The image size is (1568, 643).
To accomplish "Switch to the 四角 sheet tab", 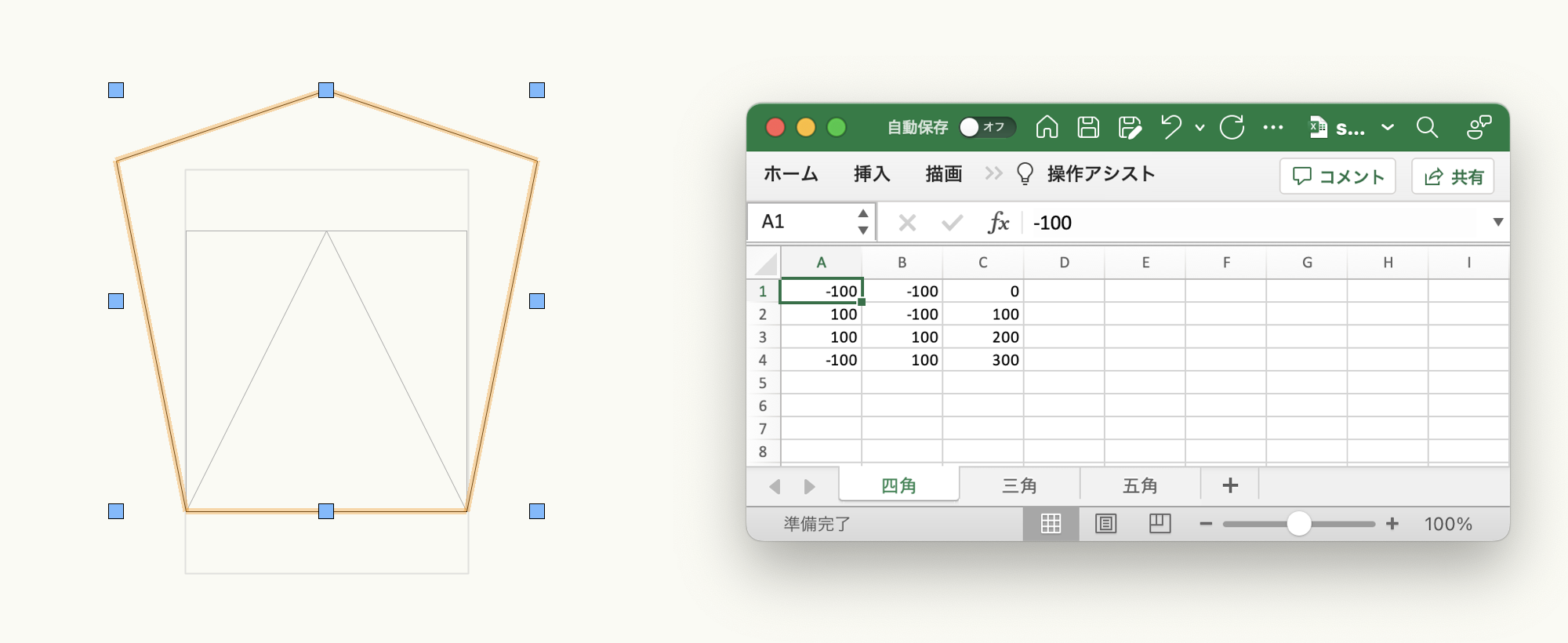I will (x=899, y=485).
